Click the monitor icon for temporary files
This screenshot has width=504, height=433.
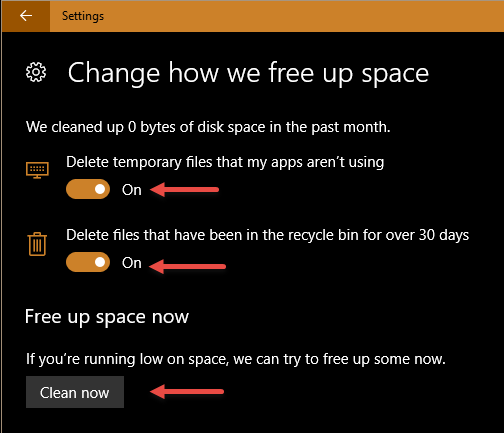[37, 170]
